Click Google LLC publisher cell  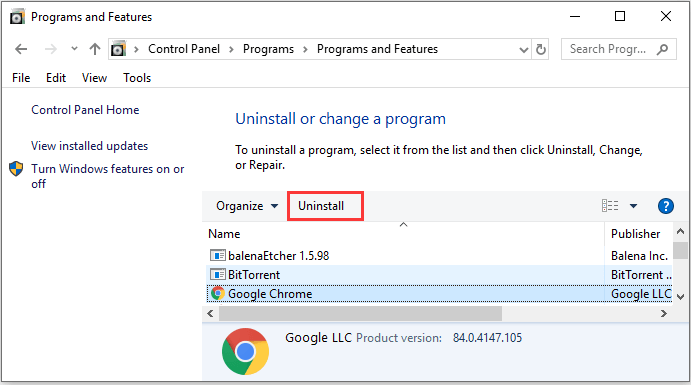point(641,294)
